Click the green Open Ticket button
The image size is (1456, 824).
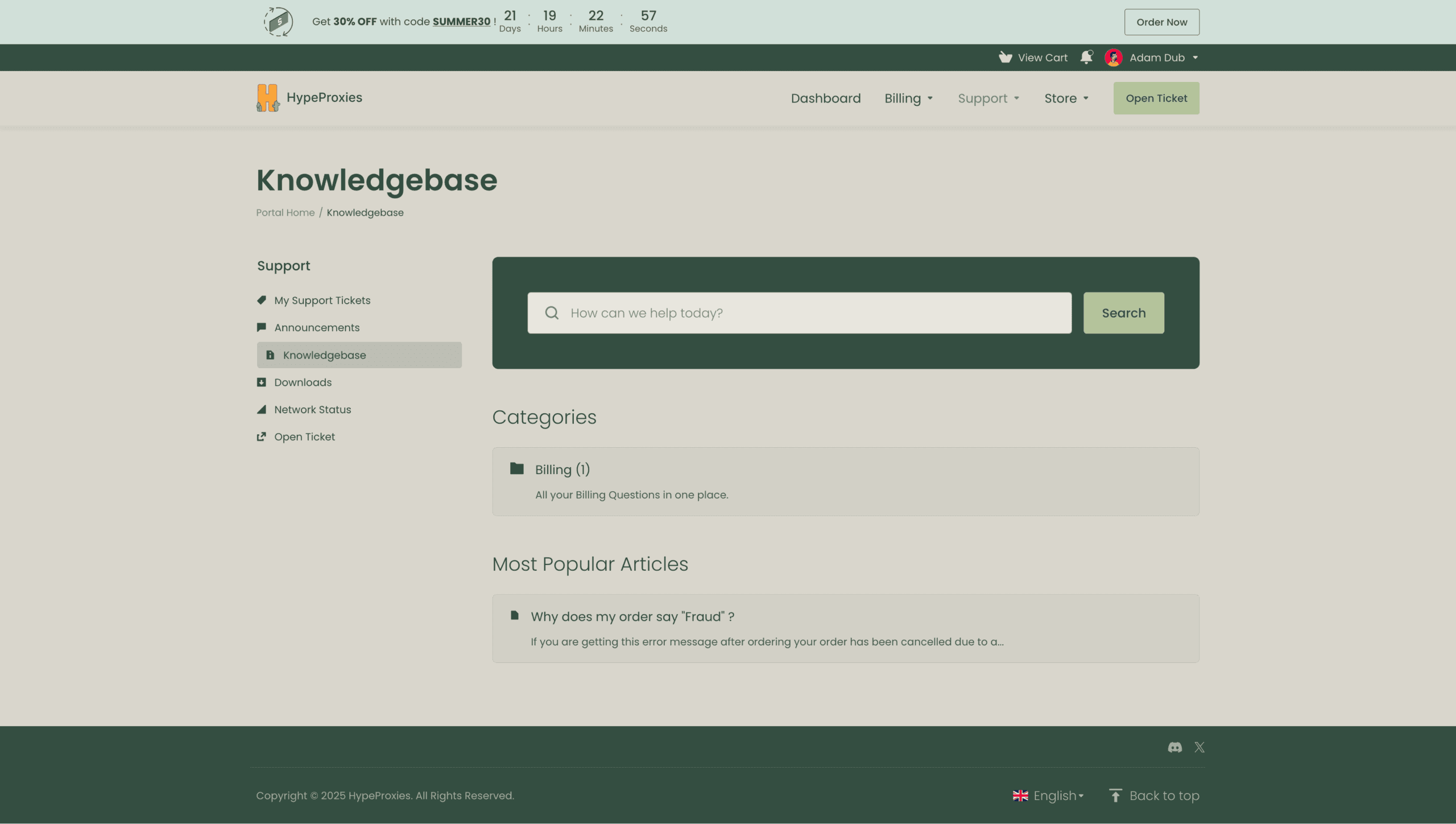point(1156,98)
